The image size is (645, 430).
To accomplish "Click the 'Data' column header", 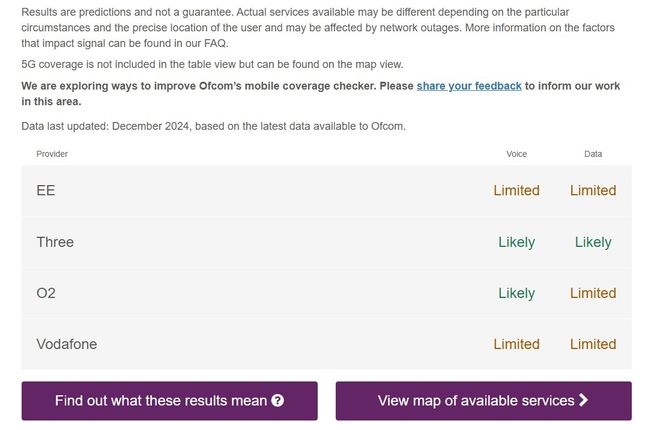I will (x=593, y=154).
